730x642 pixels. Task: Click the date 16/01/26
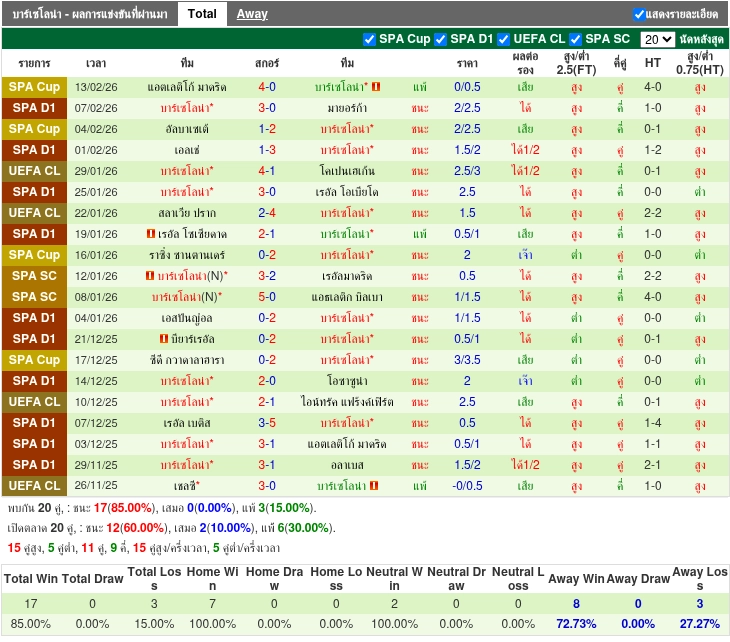point(96,255)
